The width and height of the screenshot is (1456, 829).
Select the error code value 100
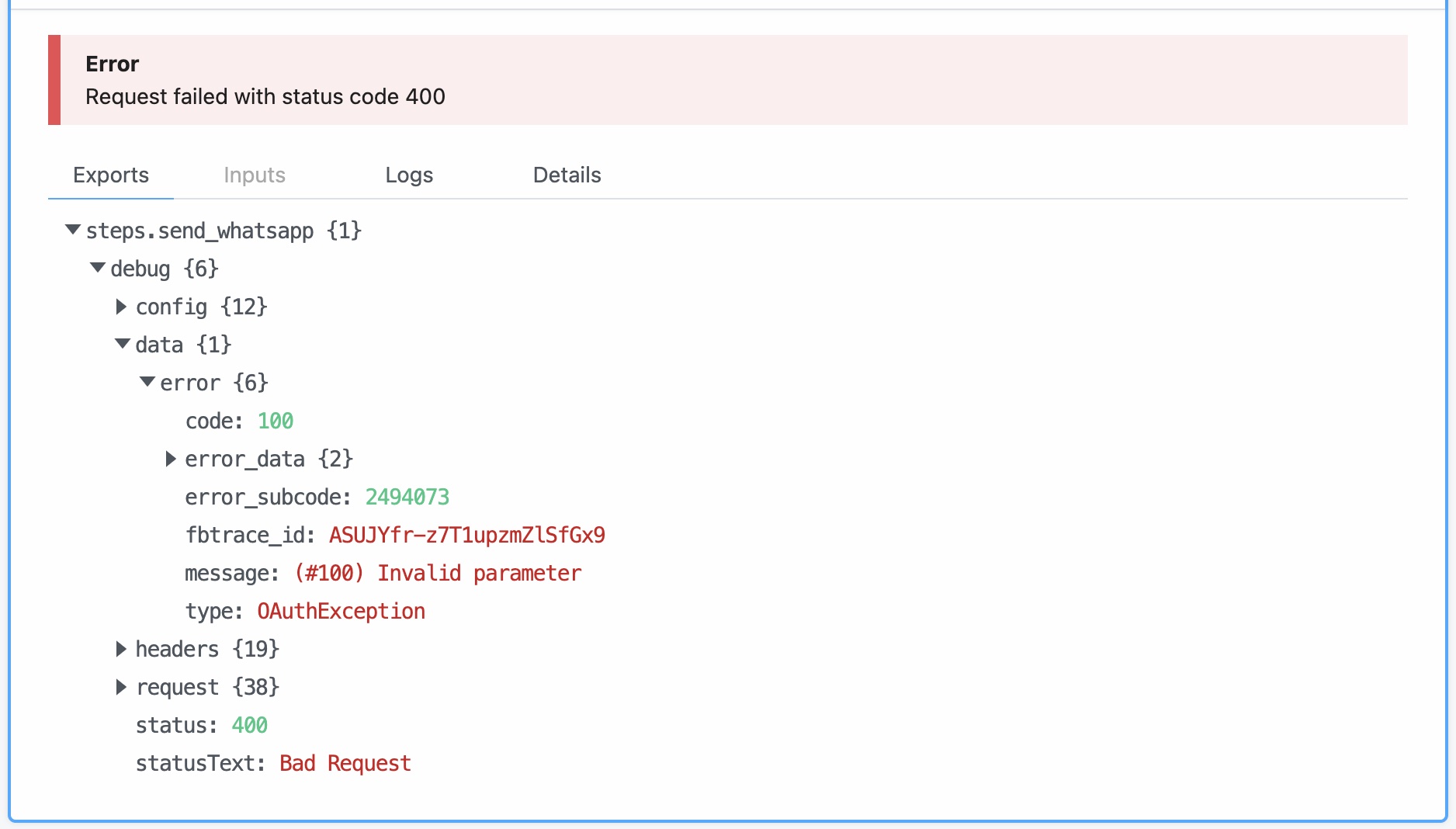pyautogui.click(x=276, y=420)
